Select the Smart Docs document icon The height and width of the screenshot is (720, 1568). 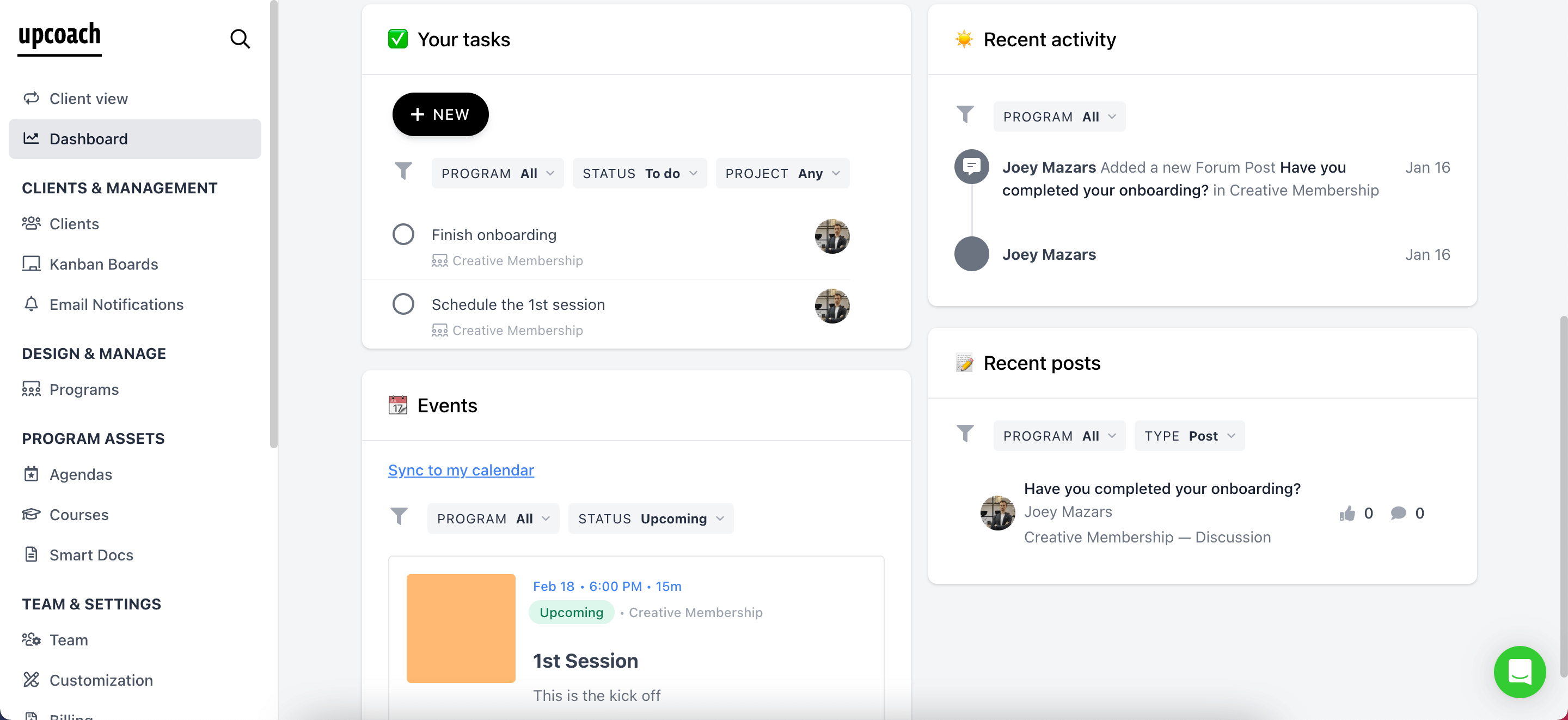point(32,554)
